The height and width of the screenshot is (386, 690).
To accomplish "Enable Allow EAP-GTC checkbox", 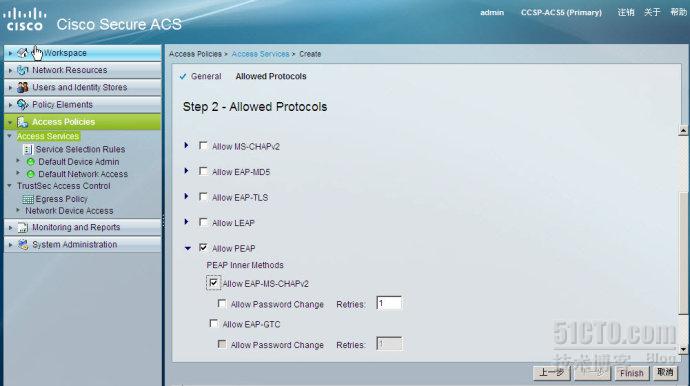I will (x=213, y=324).
